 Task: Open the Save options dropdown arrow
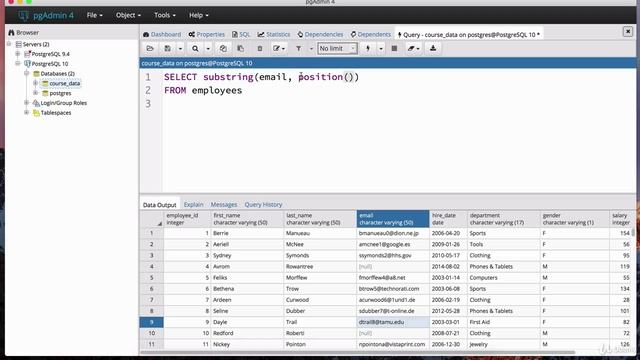pos(180,49)
